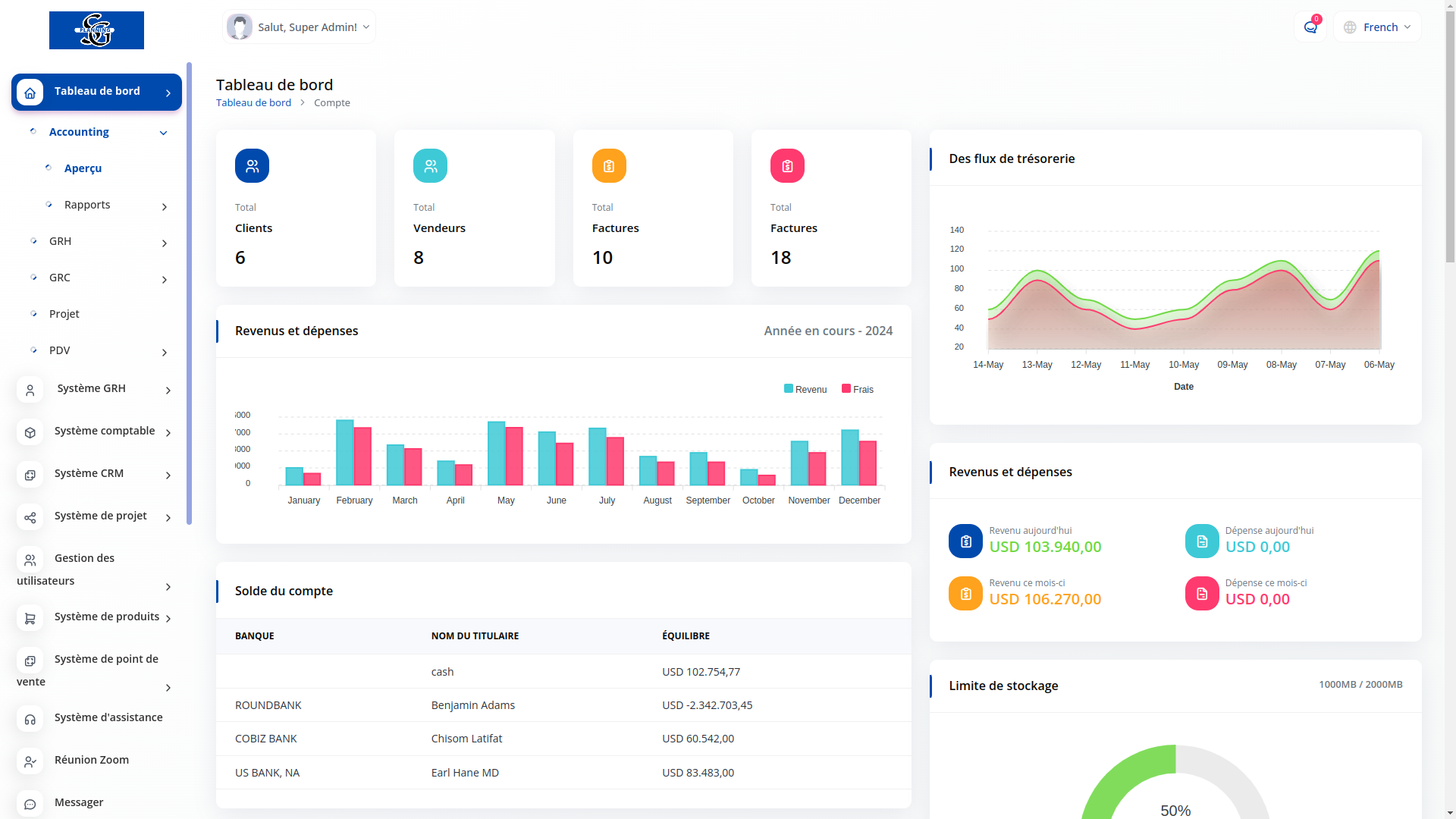Click the blue Total Clients icon
The image size is (1456, 819).
(252, 165)
